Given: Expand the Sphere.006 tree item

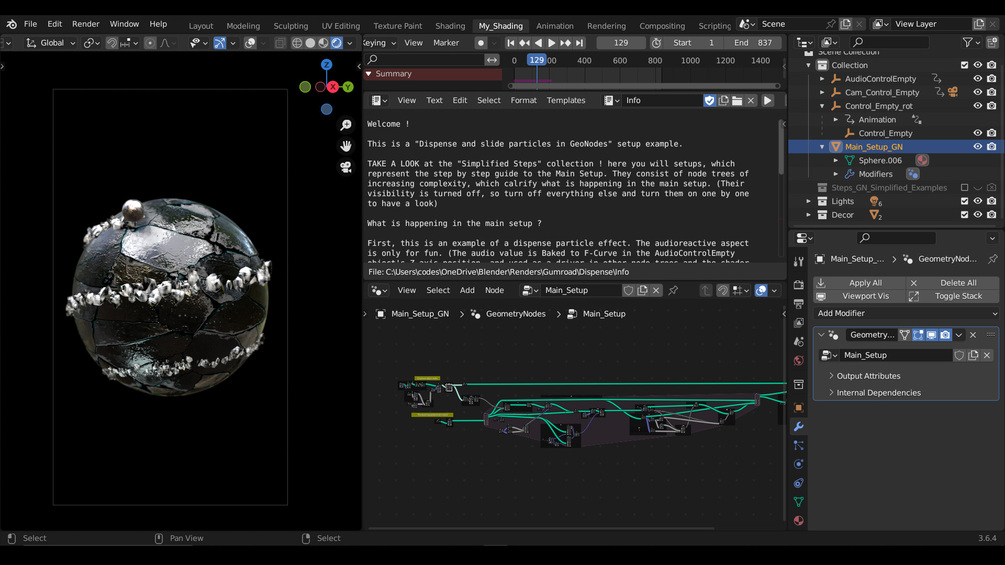Looking at the screenshot, I should (x=836, y=160).
